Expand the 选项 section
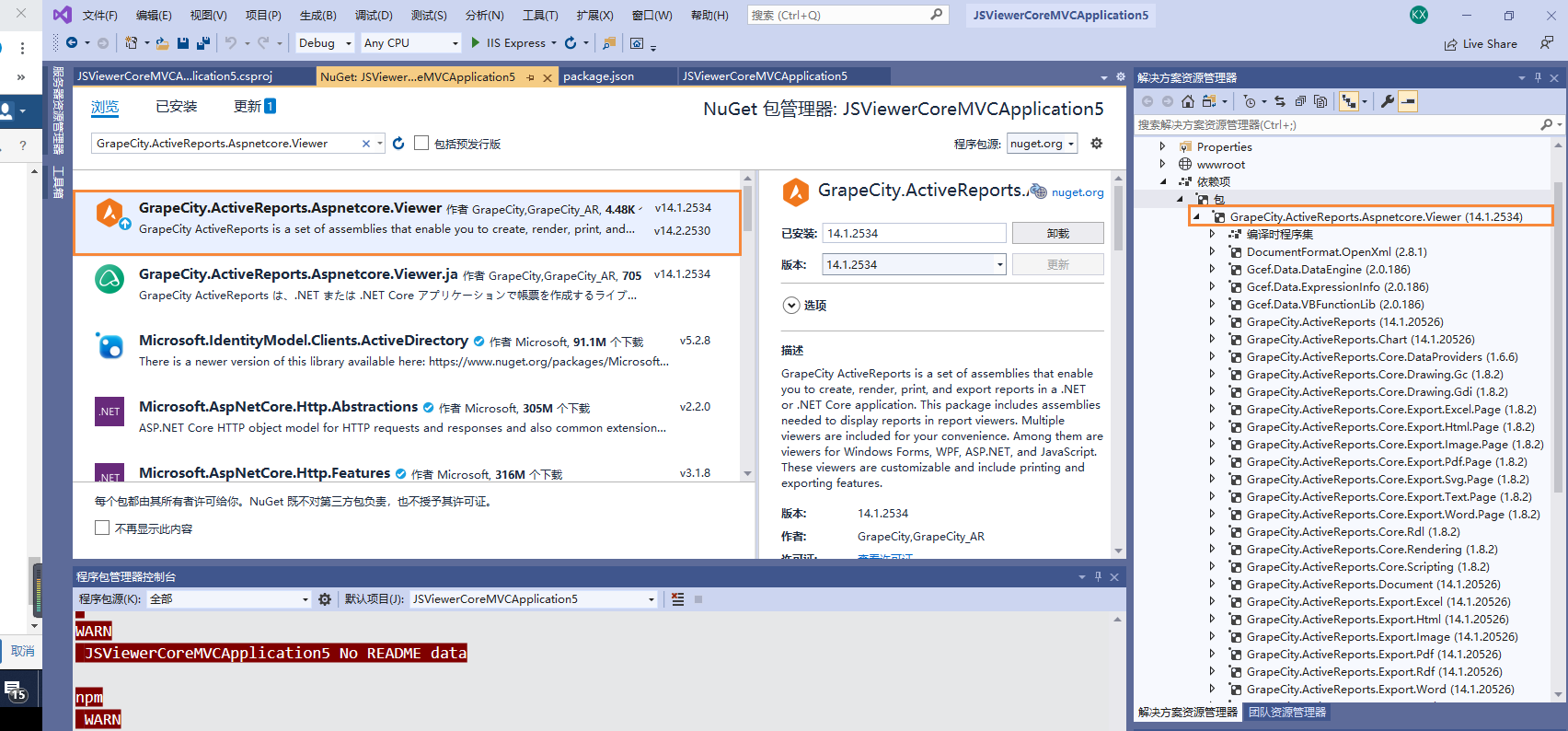Image resolution: width=1568 pixels, height=731 pixels. (x=791, y=306)
